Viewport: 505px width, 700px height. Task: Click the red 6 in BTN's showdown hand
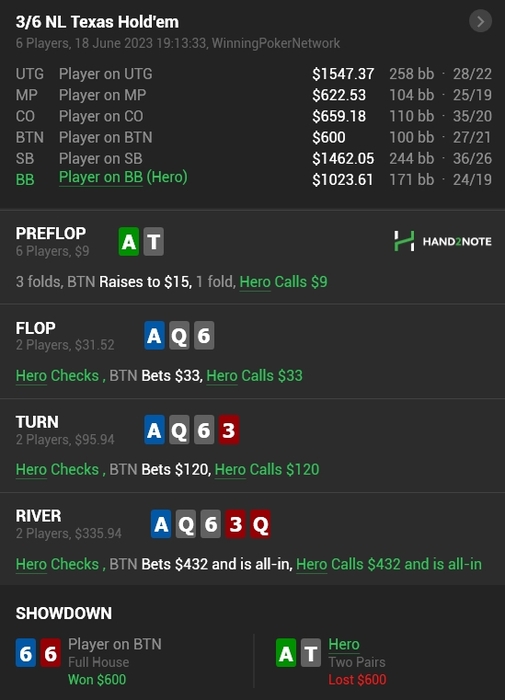50,653
